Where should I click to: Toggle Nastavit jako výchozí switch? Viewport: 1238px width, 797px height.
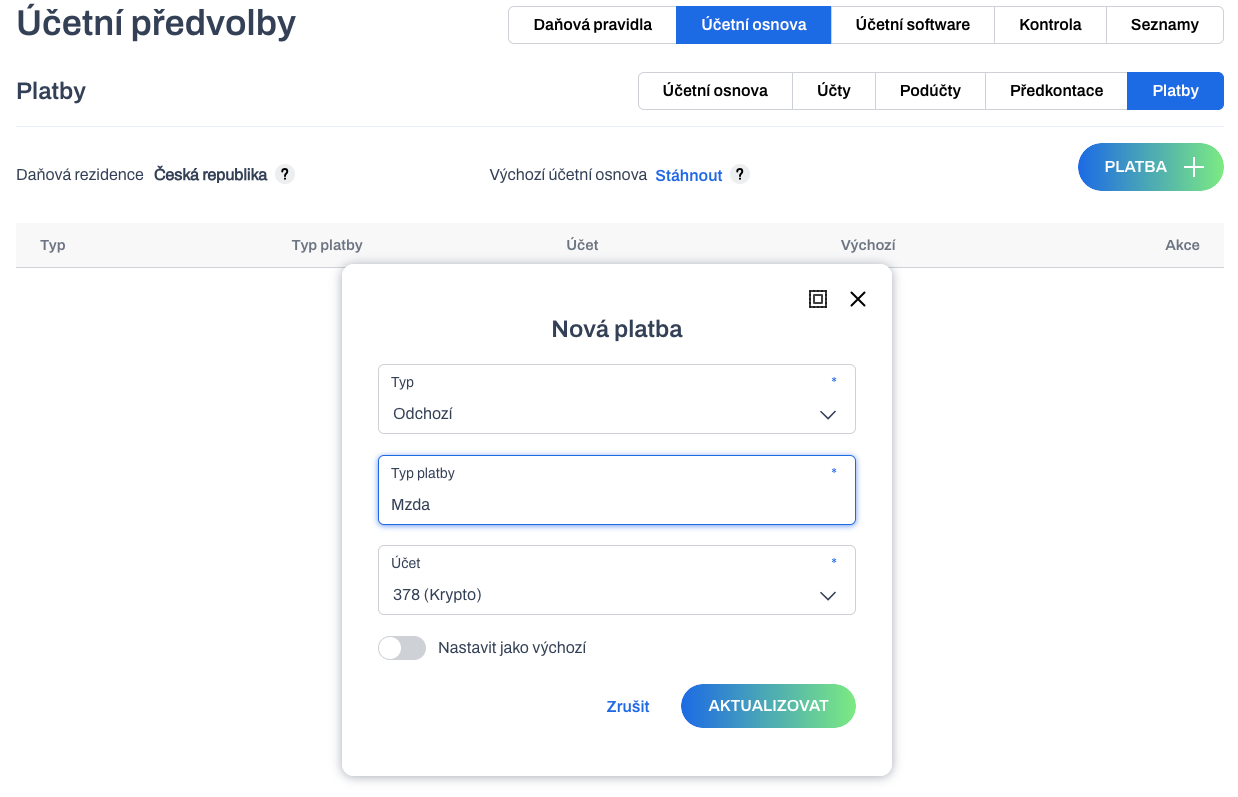402,648
